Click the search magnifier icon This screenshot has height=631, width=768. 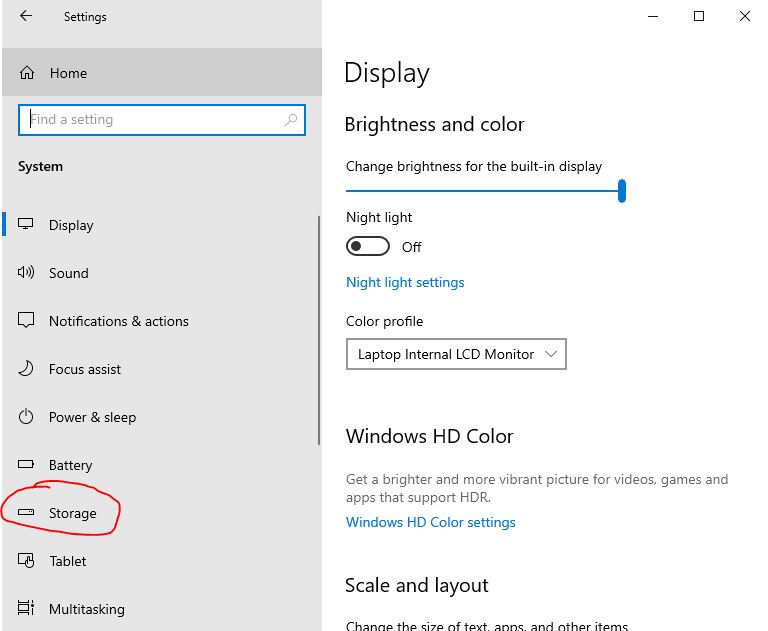coord(291,120)
